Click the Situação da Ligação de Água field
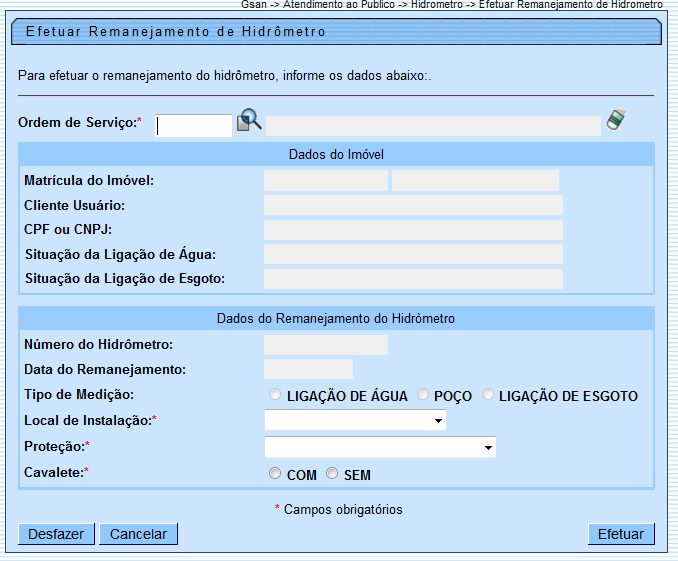The height and width of the screenshot is (561, 678). click(413, 255)
